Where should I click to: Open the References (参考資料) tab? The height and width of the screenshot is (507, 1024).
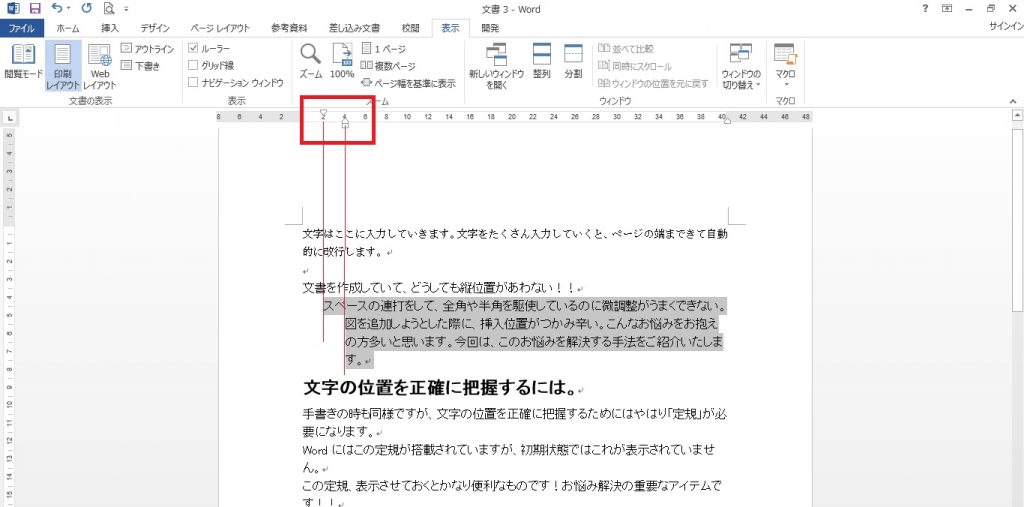[289, 28]
